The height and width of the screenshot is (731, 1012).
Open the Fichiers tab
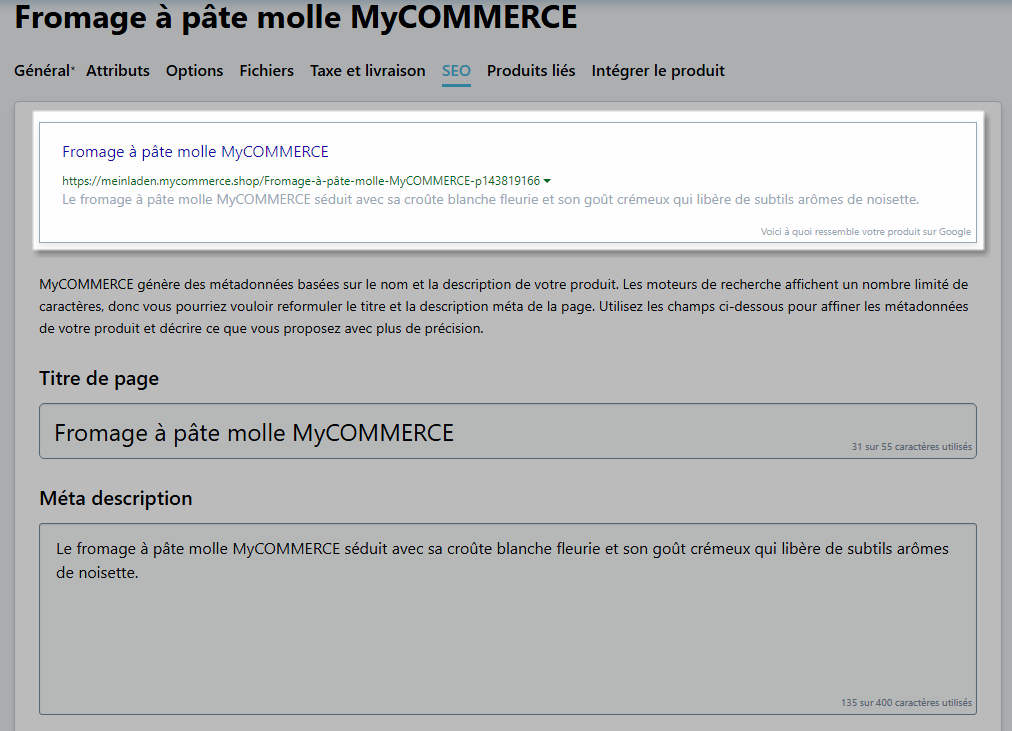pyautogui.click(x=266, y=71)
